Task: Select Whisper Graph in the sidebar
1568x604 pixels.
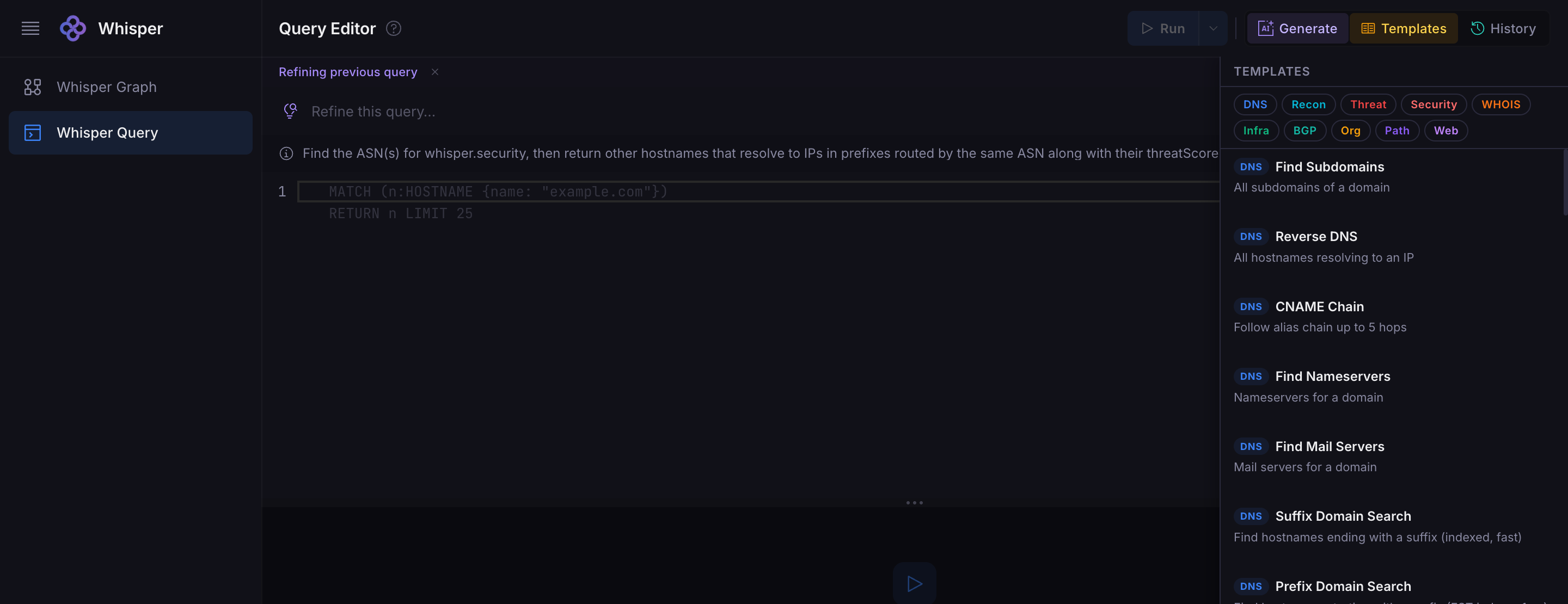Action: point(107,87)
